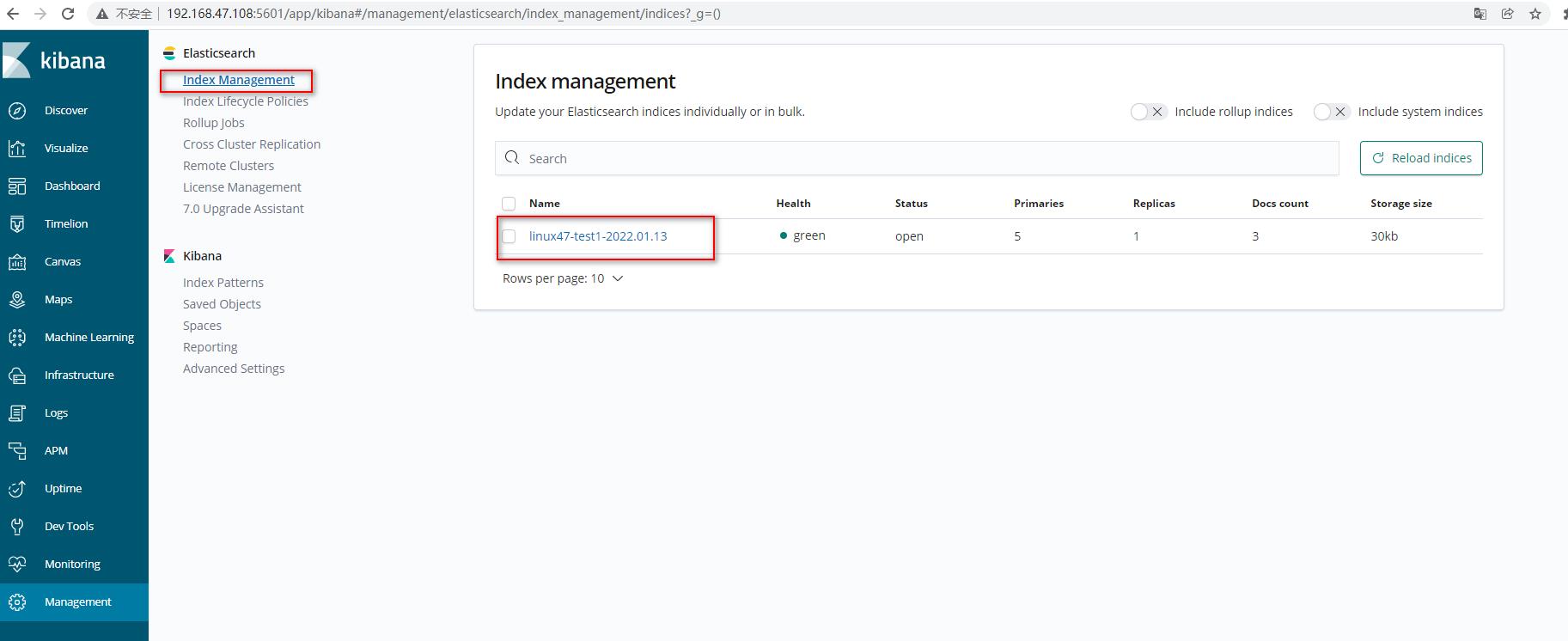
Task: Click the 30kb storage size cell
Action: [x=1384, y=236]
